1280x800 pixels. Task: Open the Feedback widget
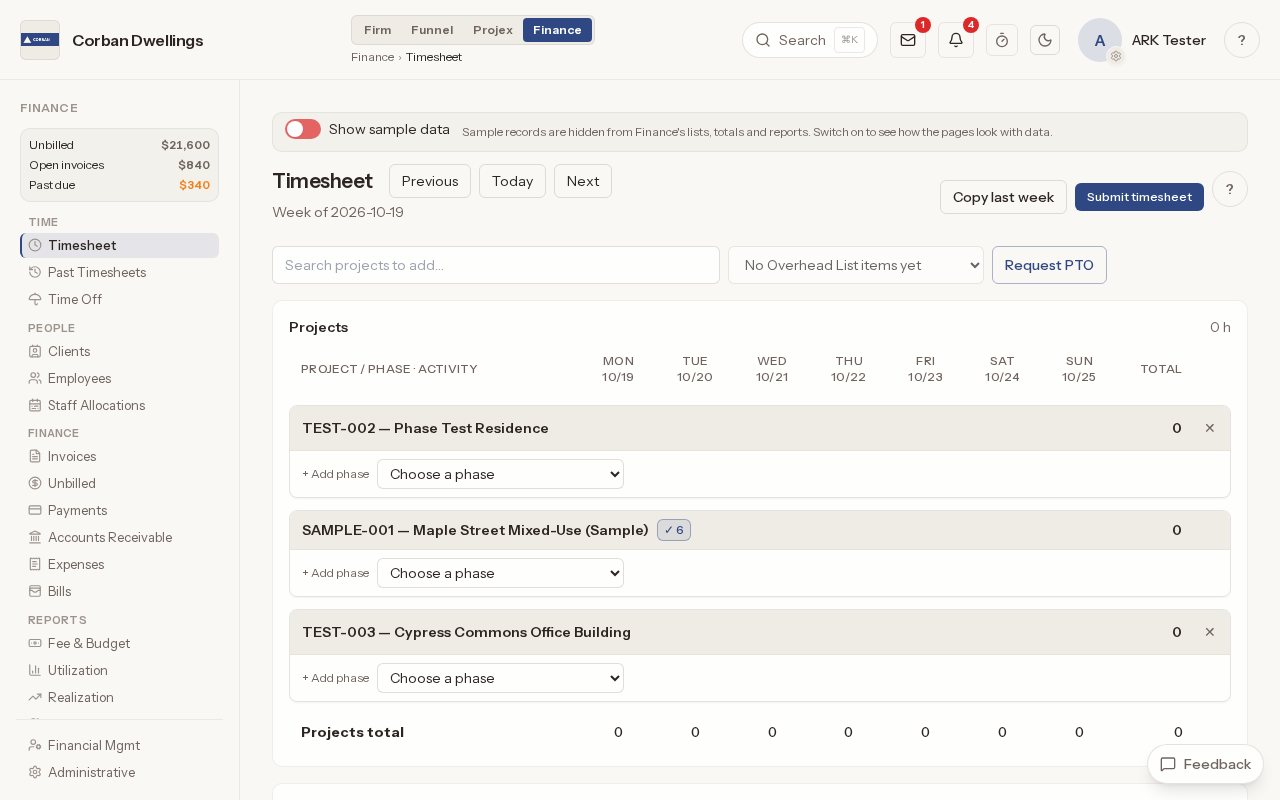pos(1205,764)
